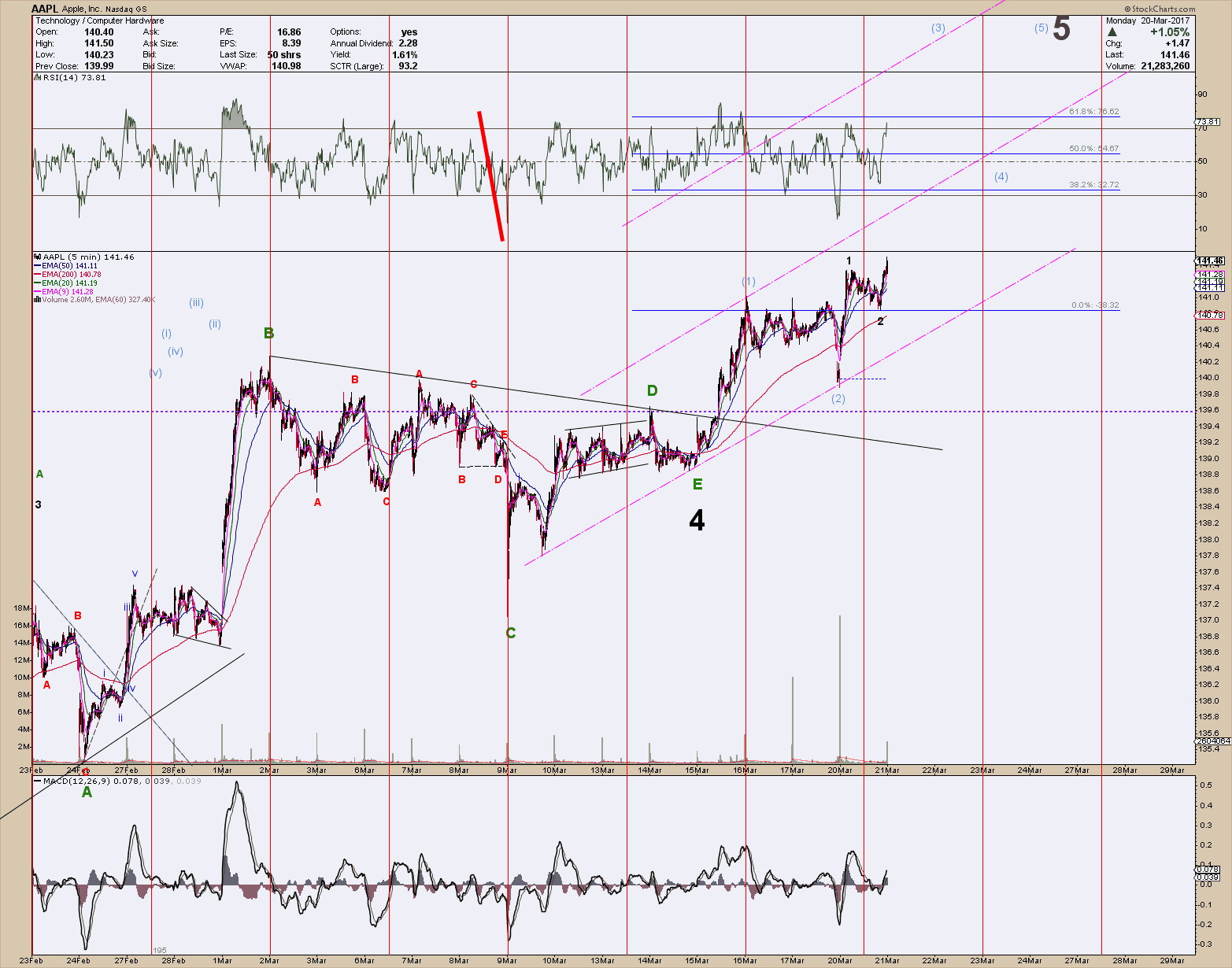Click the AAPL candlestick legend icon
1232x968 pixels.
pyautogui.click(x=38, y=257)
